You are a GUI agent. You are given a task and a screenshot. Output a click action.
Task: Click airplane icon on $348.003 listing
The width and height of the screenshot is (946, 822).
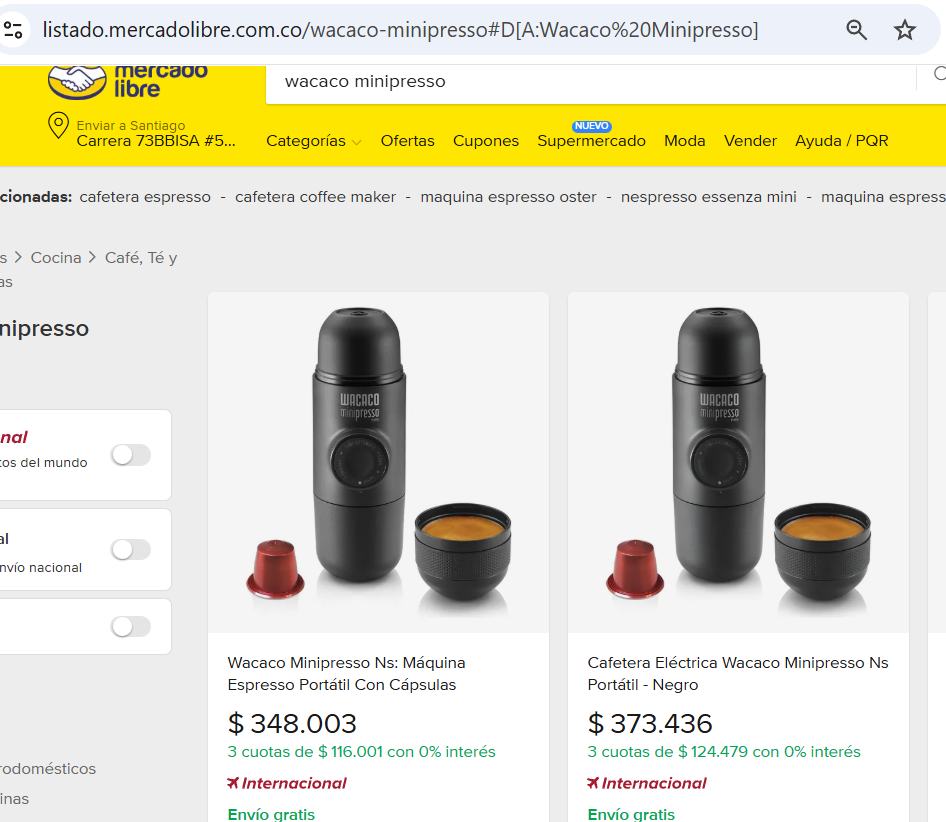tap(233, 783)
